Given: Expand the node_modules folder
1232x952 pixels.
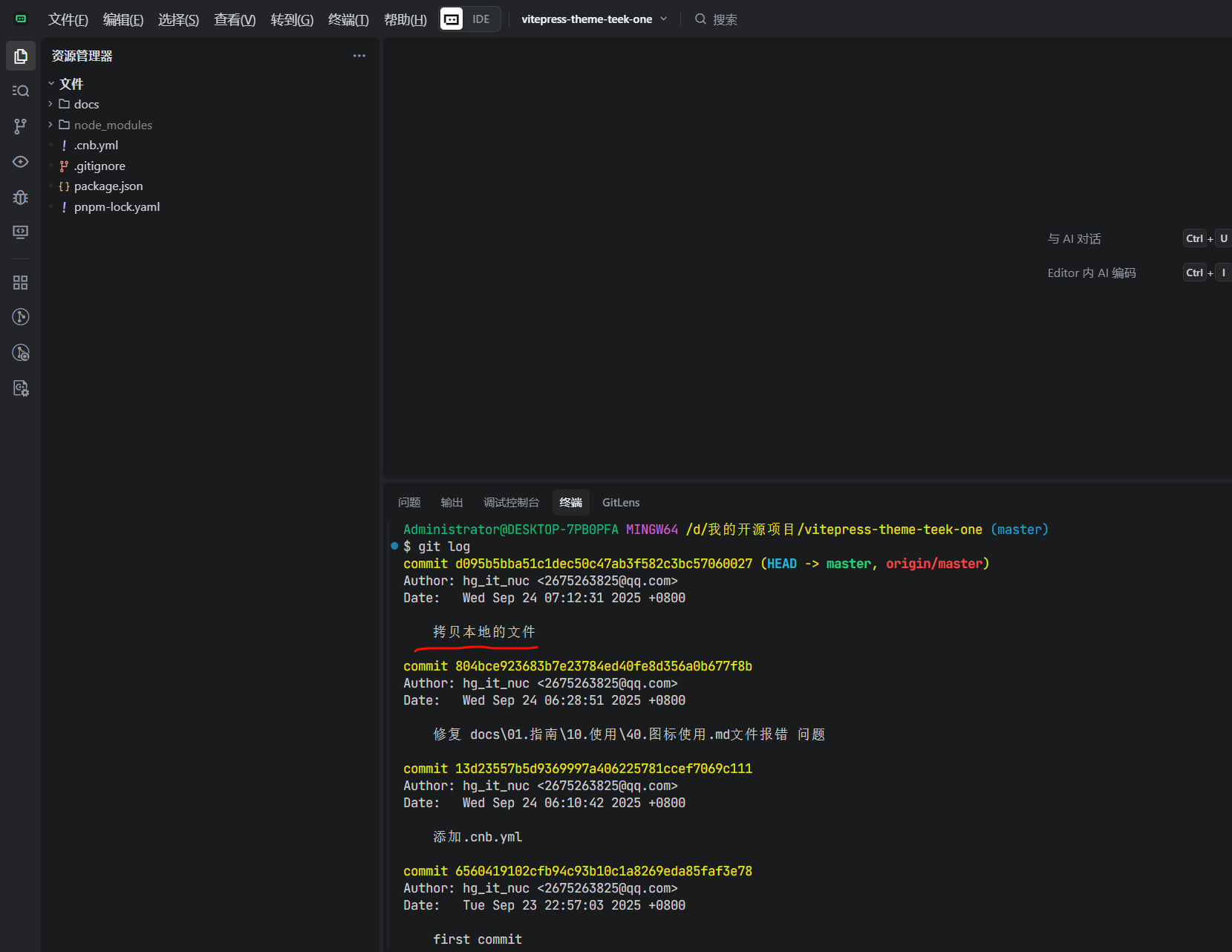Looking at the screenshot, I should 113,125.
